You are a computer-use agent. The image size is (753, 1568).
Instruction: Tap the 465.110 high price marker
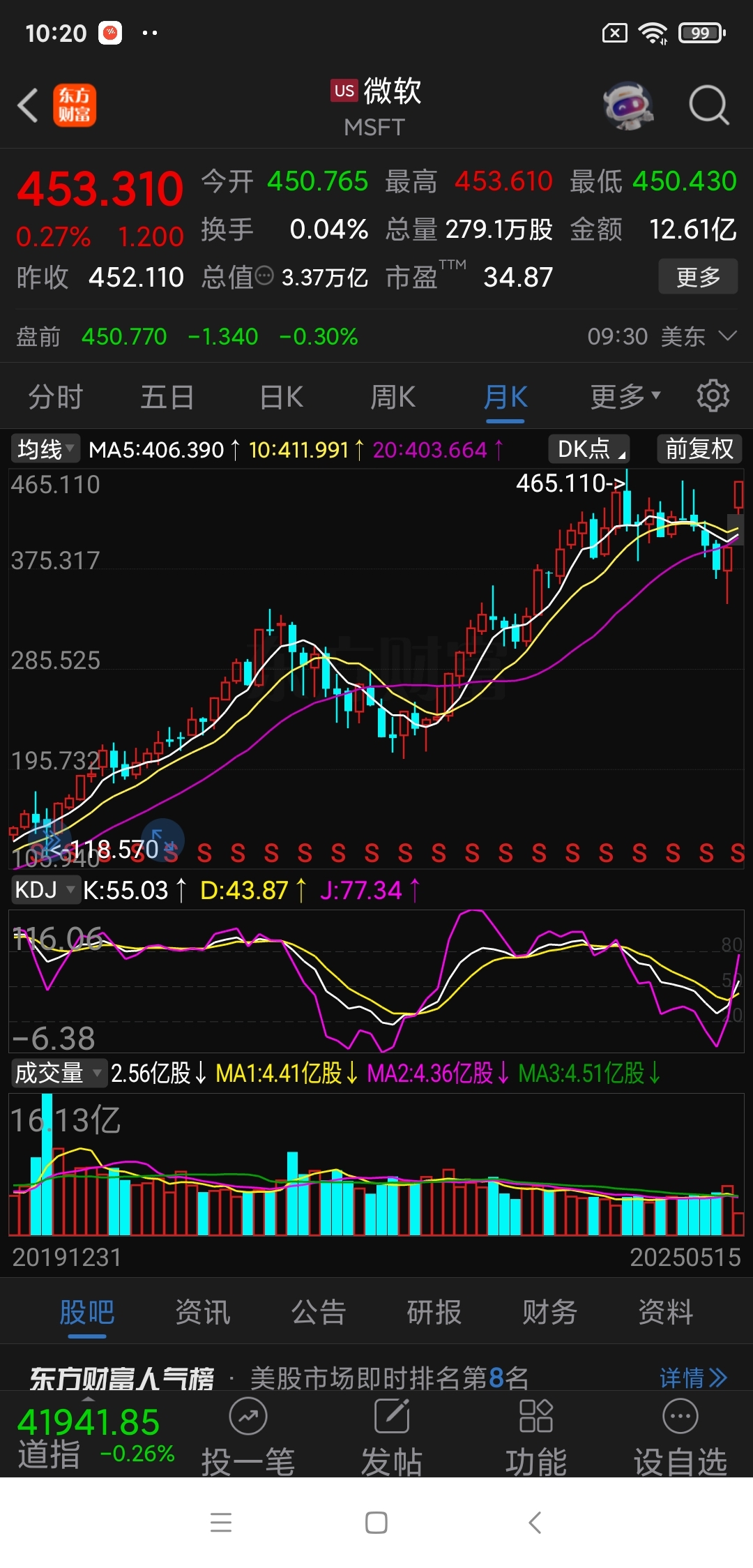(x=570, y=483)
